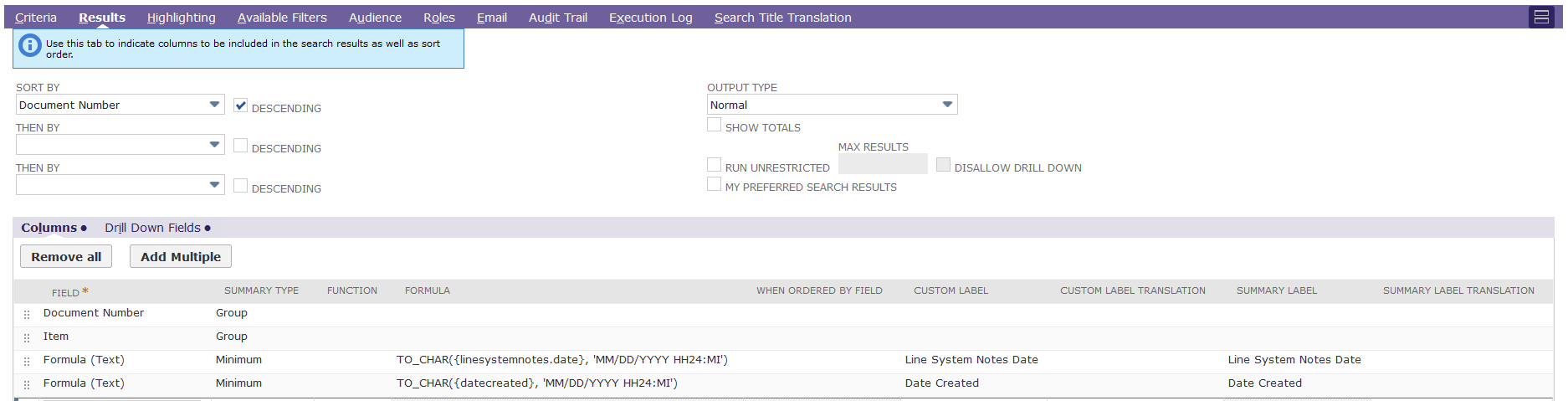Click the drag handle beside the Item row

coord(27,337)
